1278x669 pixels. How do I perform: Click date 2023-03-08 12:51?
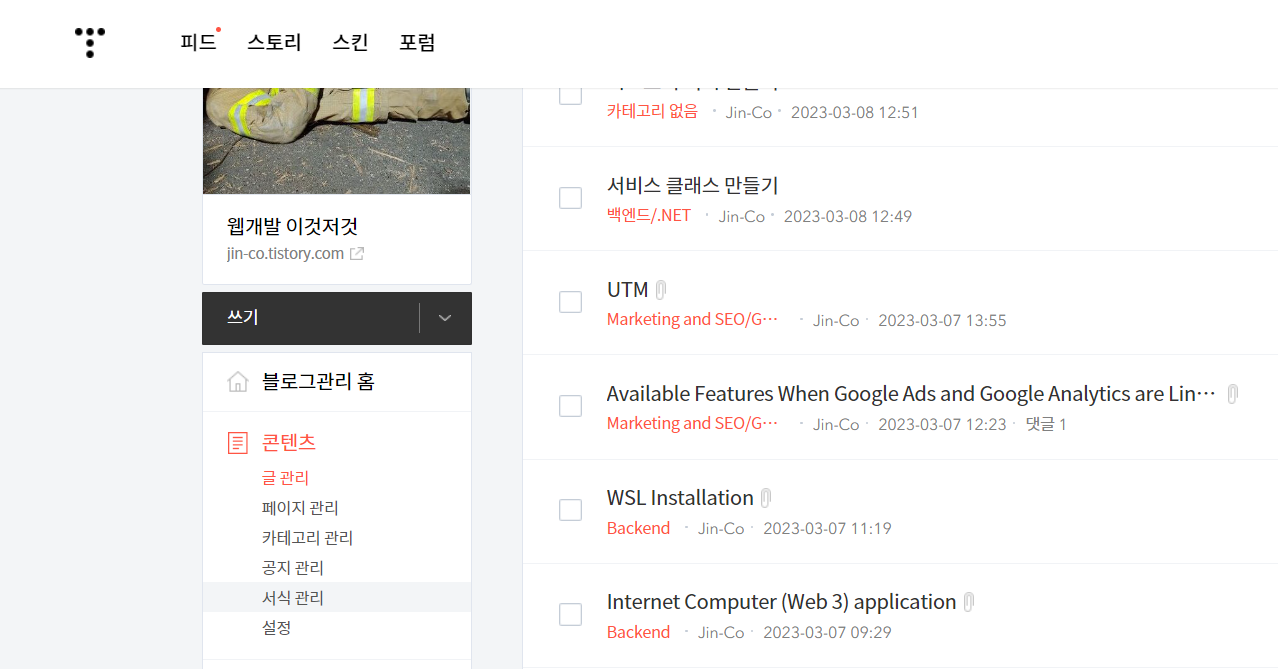tap(854, 112)
